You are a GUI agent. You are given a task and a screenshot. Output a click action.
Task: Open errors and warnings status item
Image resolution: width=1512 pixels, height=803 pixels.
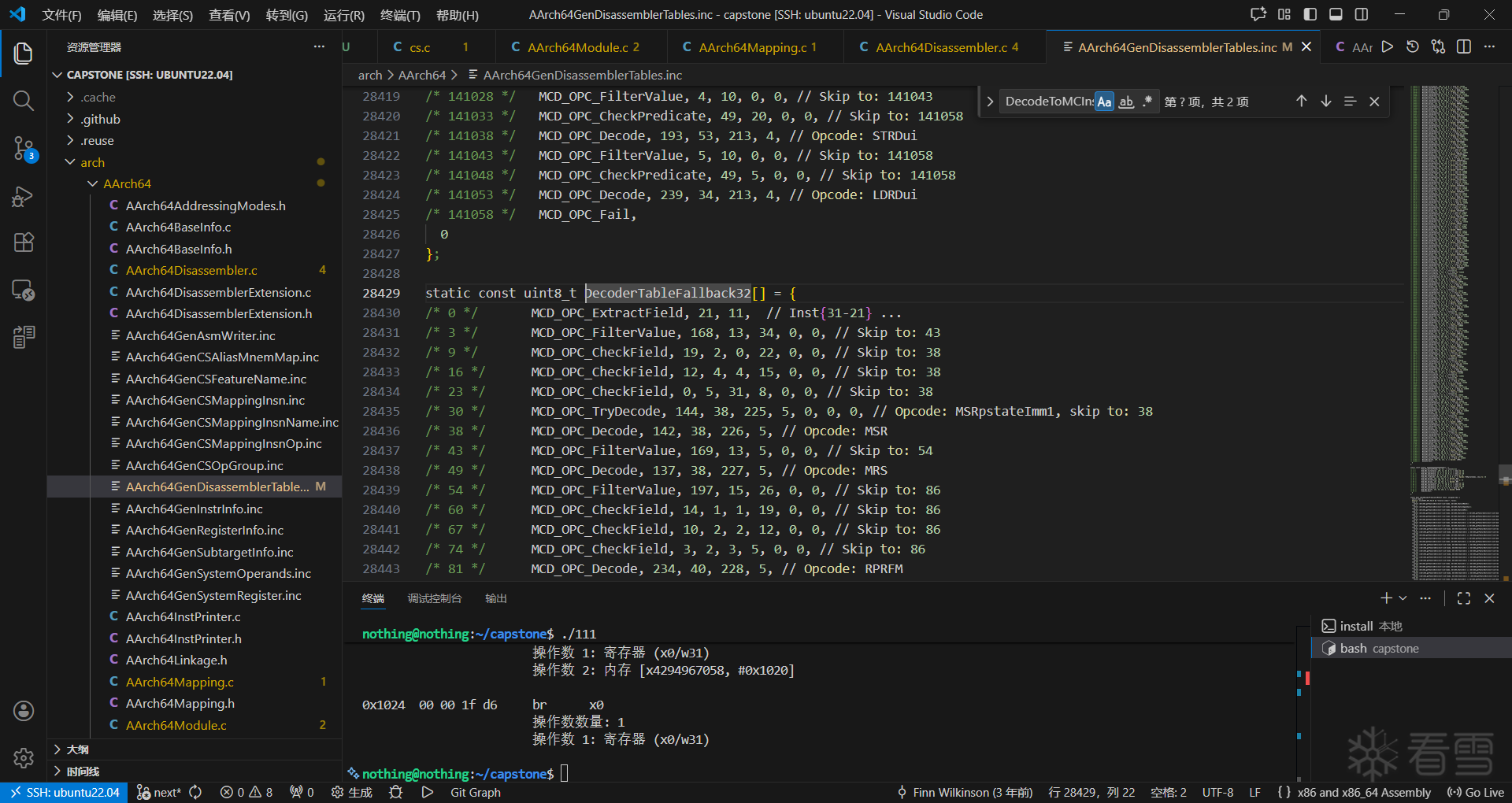click(x=246, y=792)
